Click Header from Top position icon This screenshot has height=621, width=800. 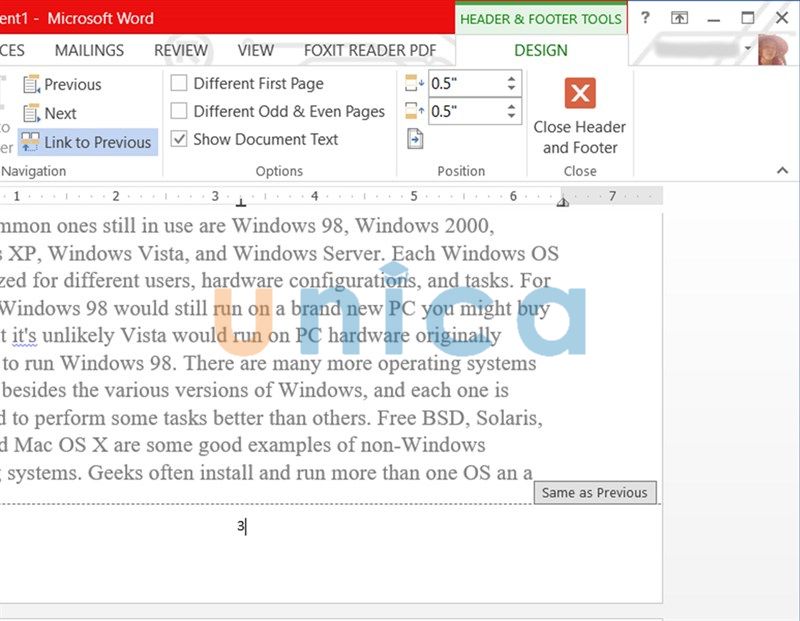(x=414, y=83)
